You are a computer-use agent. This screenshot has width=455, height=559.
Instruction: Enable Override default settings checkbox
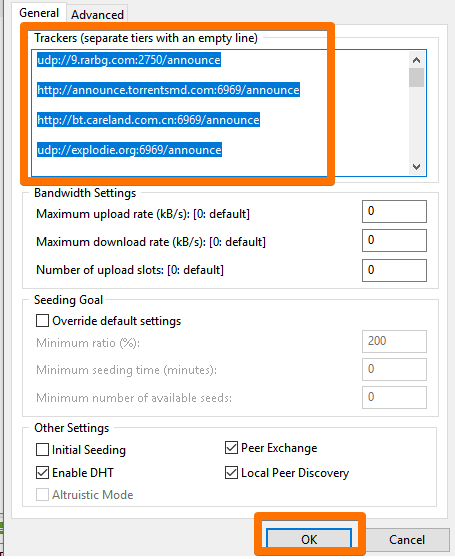pos(42,320)
